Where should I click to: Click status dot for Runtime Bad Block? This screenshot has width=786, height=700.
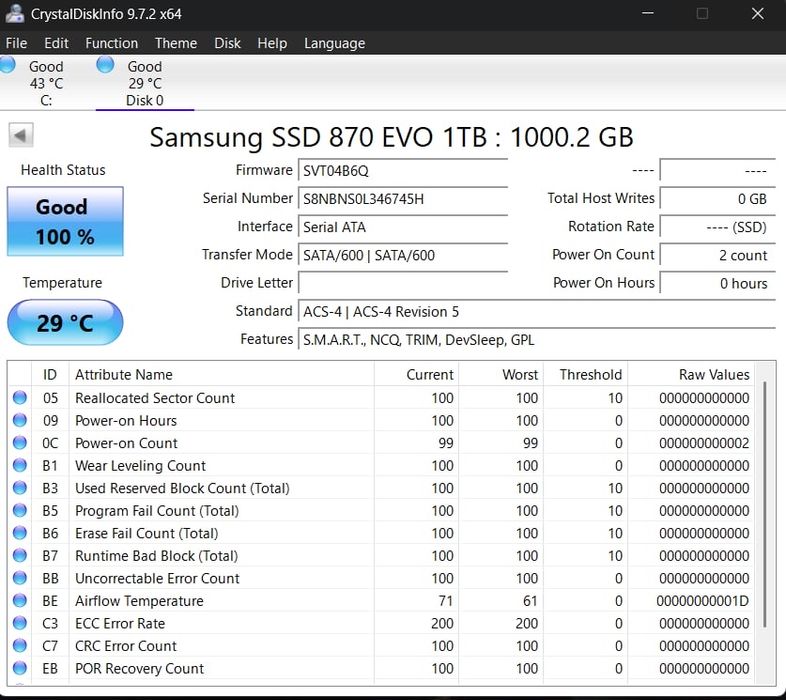point(20,556)
